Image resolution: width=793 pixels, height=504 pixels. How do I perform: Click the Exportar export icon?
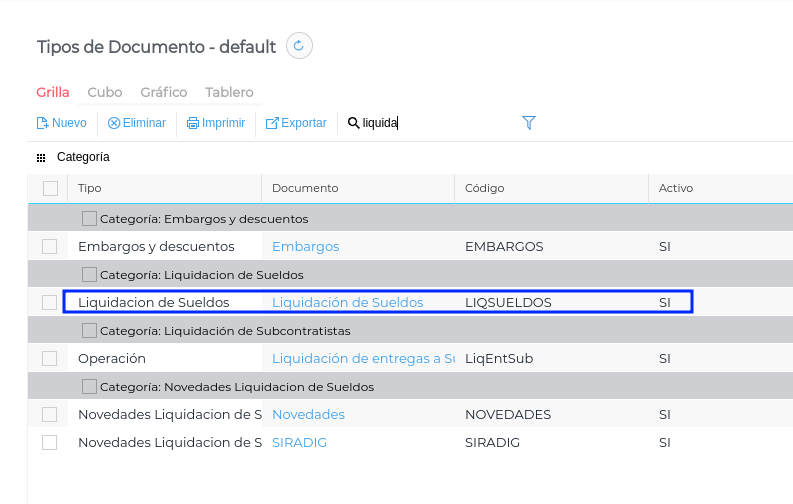pyautogui.click(x=272, y=123)
